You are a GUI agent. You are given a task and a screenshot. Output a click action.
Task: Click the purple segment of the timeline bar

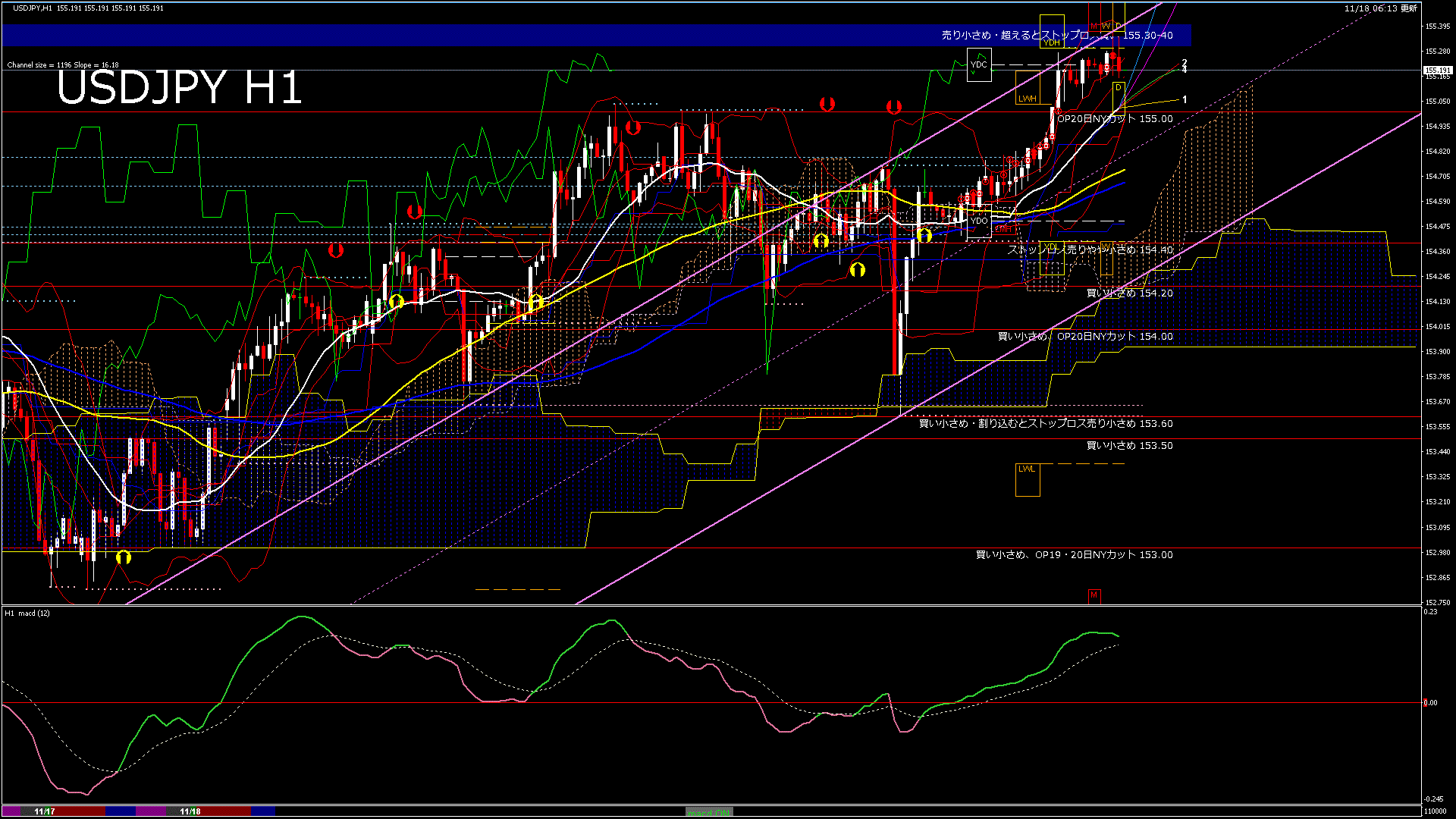pos(152,811)
